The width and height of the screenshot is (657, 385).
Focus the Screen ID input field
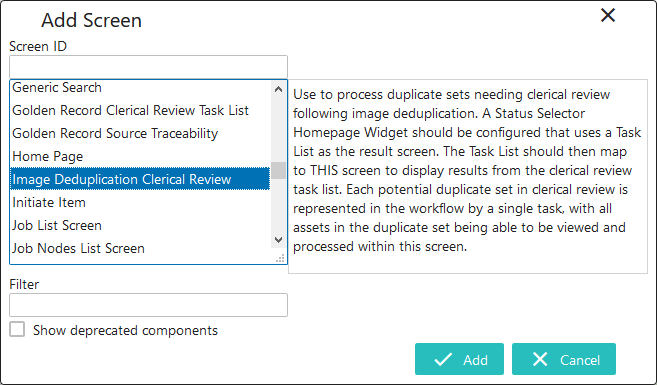[148, 67]
